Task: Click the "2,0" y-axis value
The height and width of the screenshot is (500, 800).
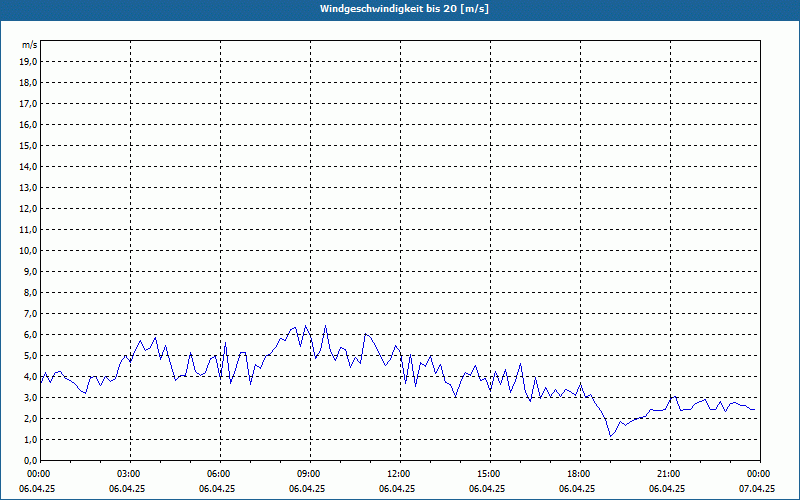Action: 30,418
